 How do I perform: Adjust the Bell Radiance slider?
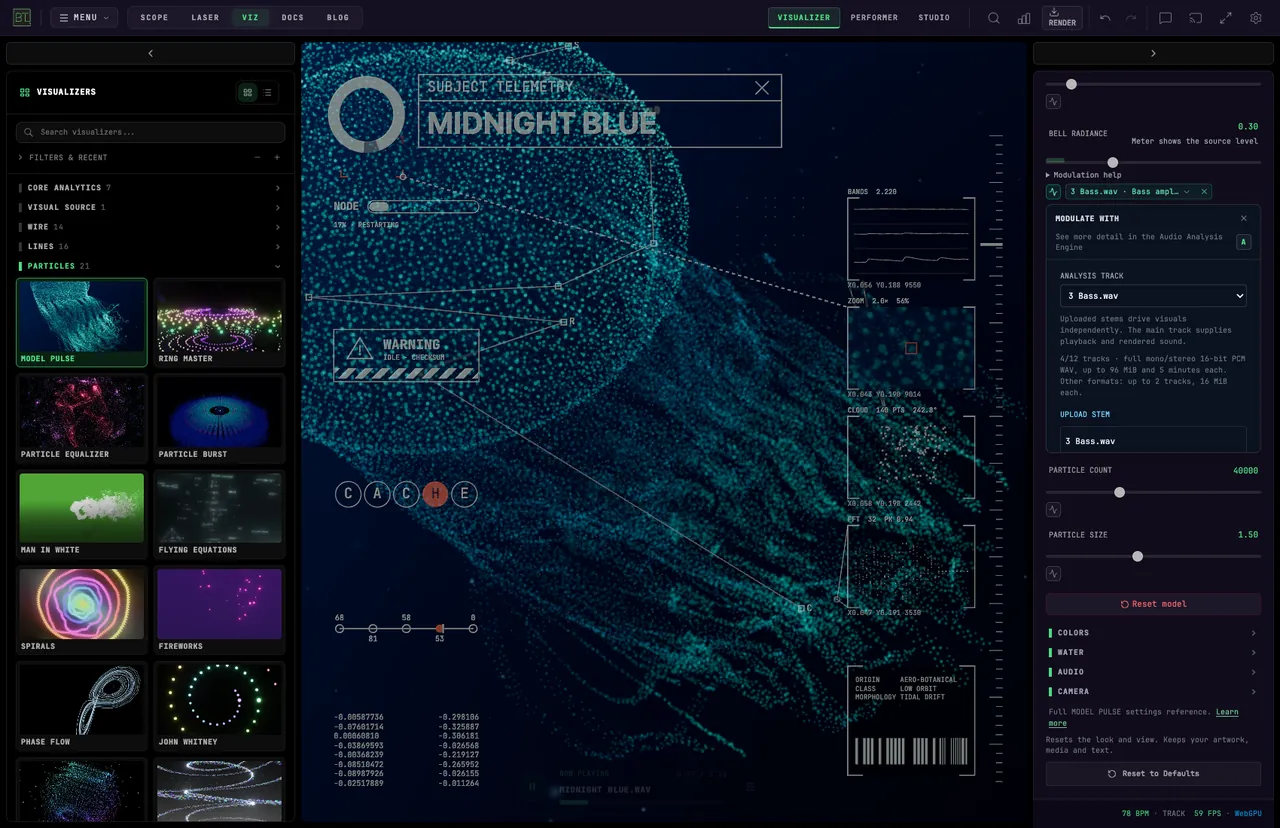(x=1153, y=162)
